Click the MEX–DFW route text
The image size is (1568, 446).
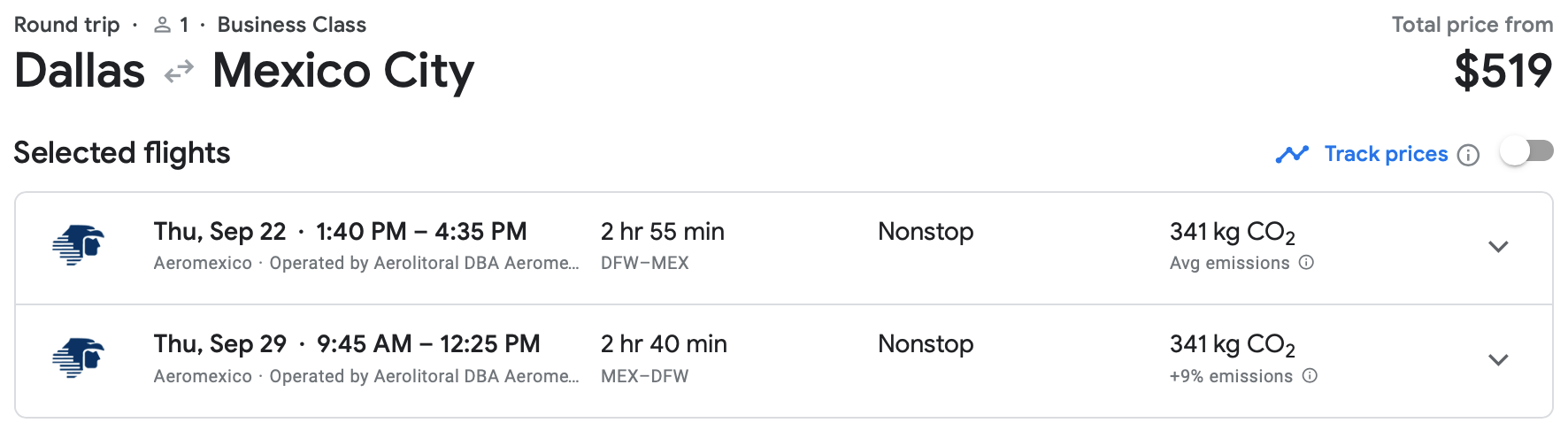click(x=645, y=376)
